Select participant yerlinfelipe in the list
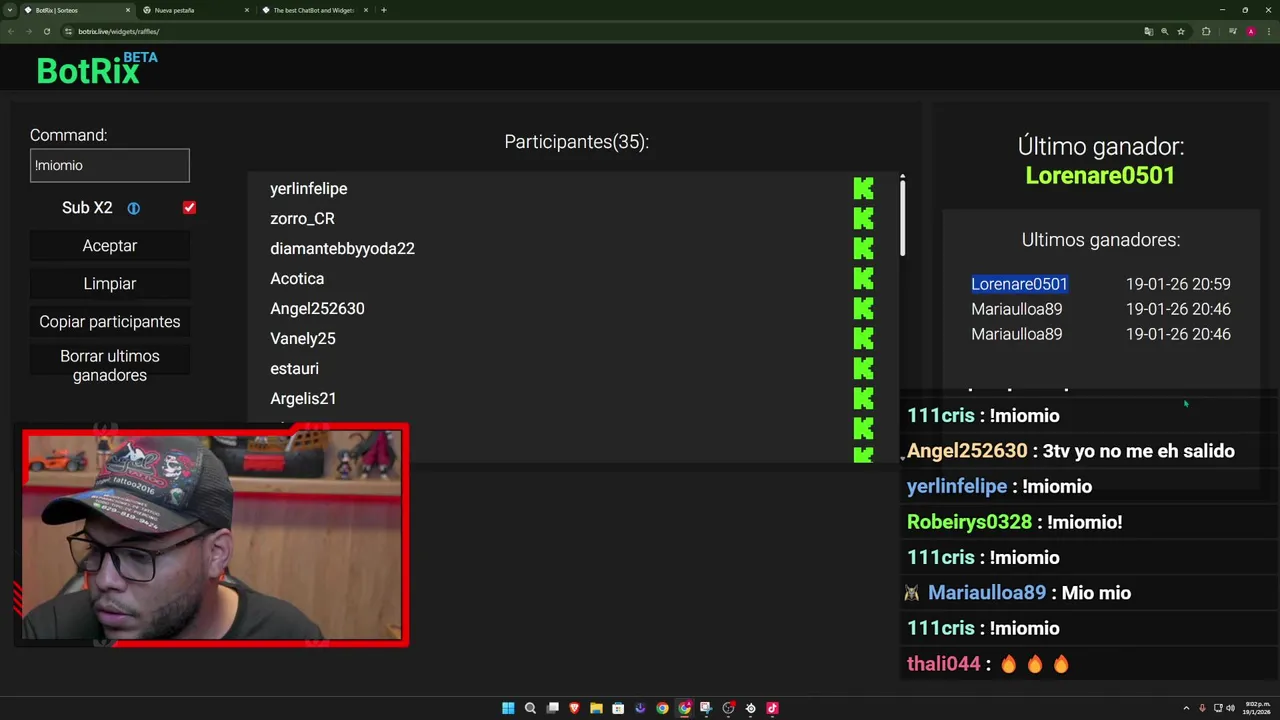1280x720 pixels. coord(308,188)
